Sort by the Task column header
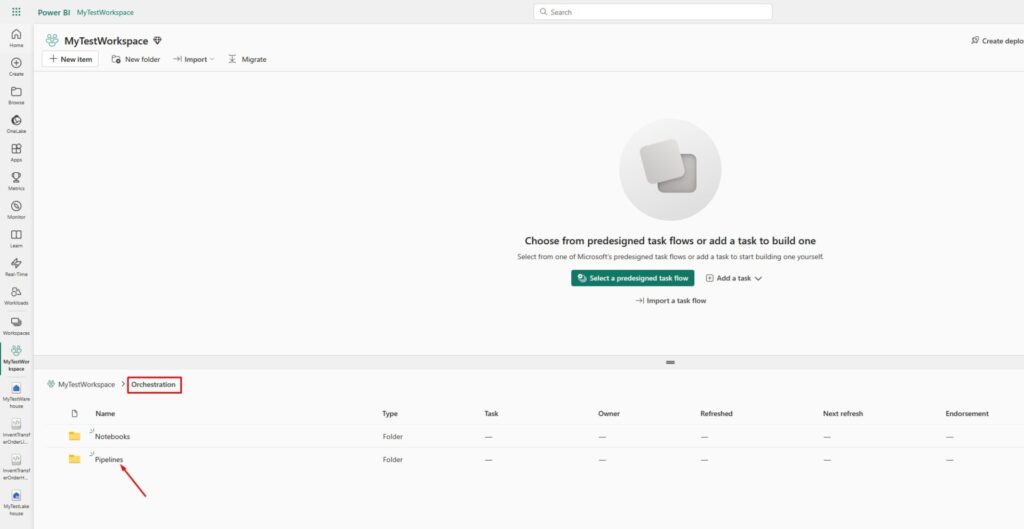The image size is (1024, 529). click(x=492, y=413)
